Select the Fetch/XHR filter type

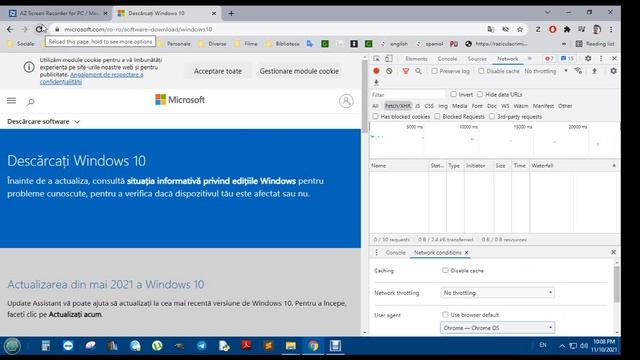[x=398, y=106]
